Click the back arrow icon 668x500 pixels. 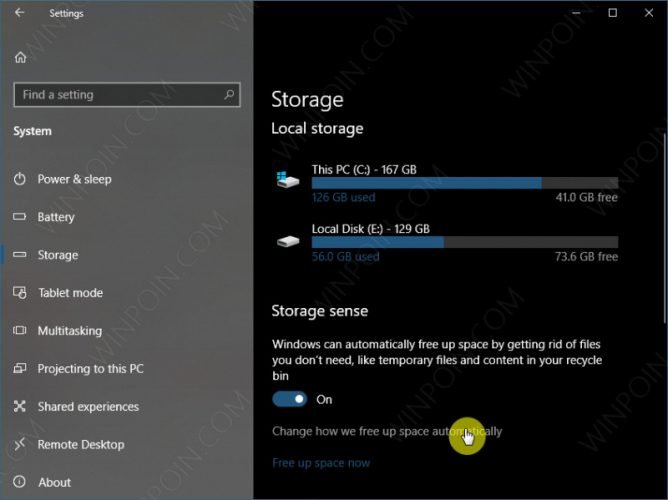20,13
